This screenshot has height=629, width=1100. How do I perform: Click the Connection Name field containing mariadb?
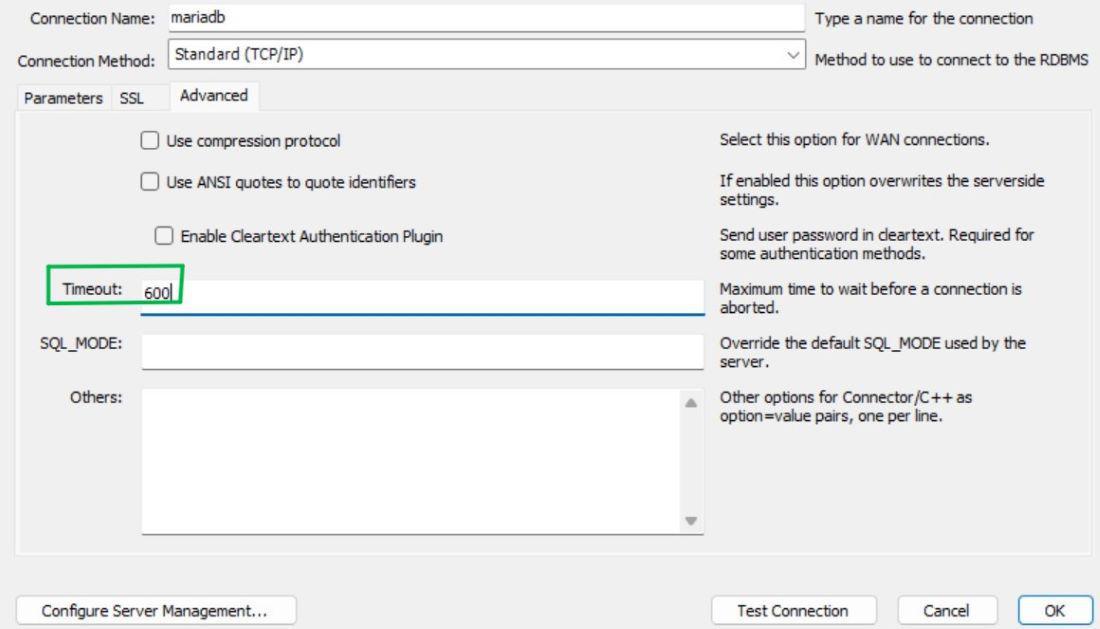pos(485,18)
